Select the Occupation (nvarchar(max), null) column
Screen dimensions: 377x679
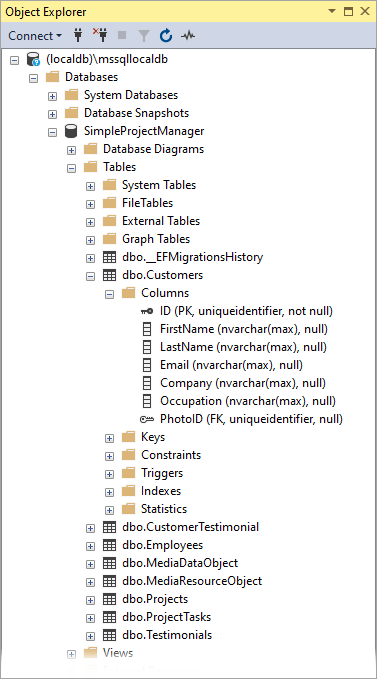(x=248, y=401)
